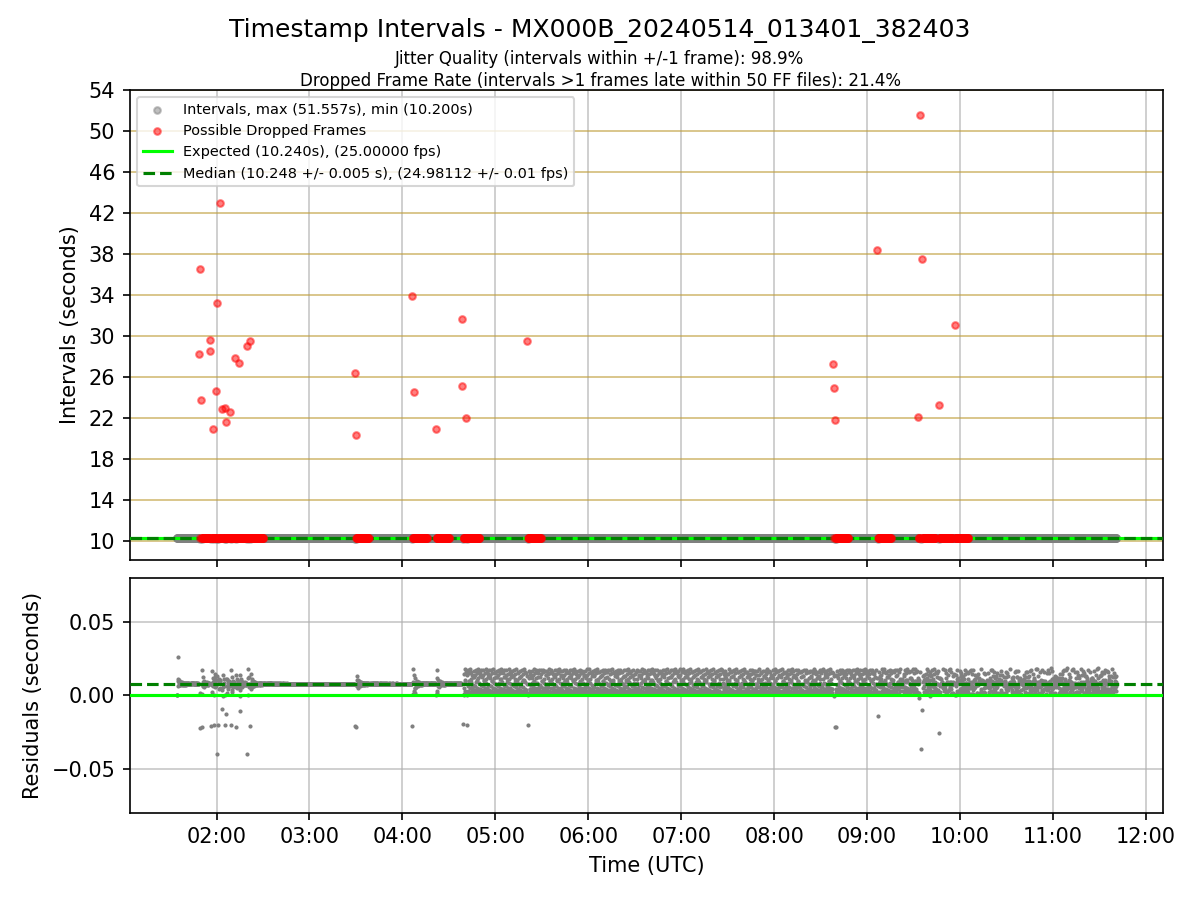Click the red point near 38 seconds just after 09:00

(877, 250)
